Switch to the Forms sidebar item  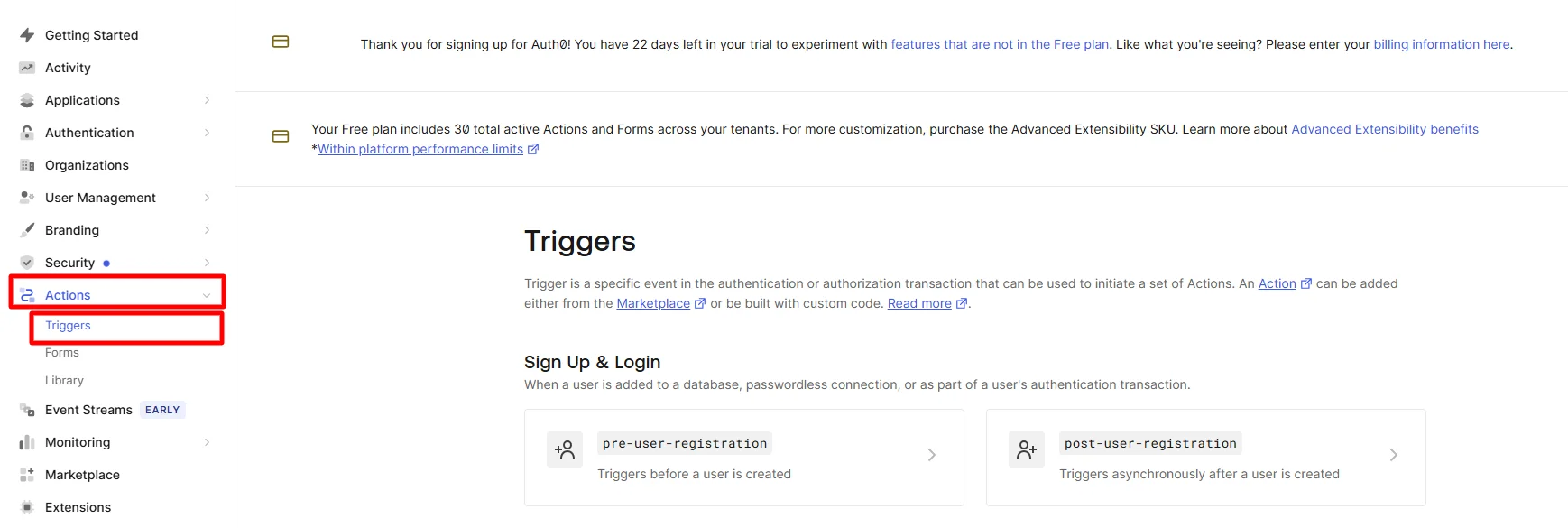62,352
